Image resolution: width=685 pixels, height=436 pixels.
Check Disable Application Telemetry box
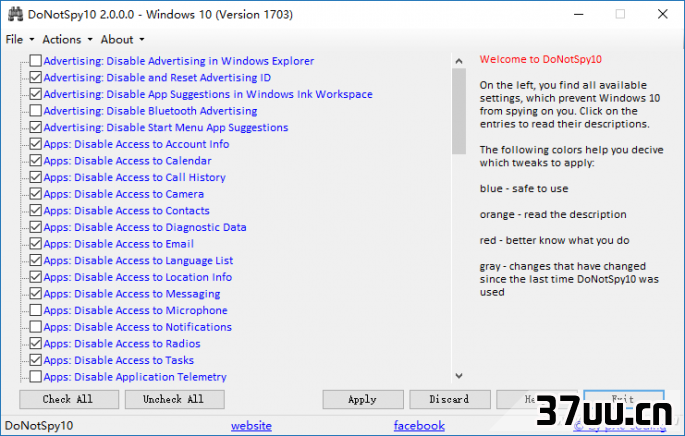tap(36, 377)
